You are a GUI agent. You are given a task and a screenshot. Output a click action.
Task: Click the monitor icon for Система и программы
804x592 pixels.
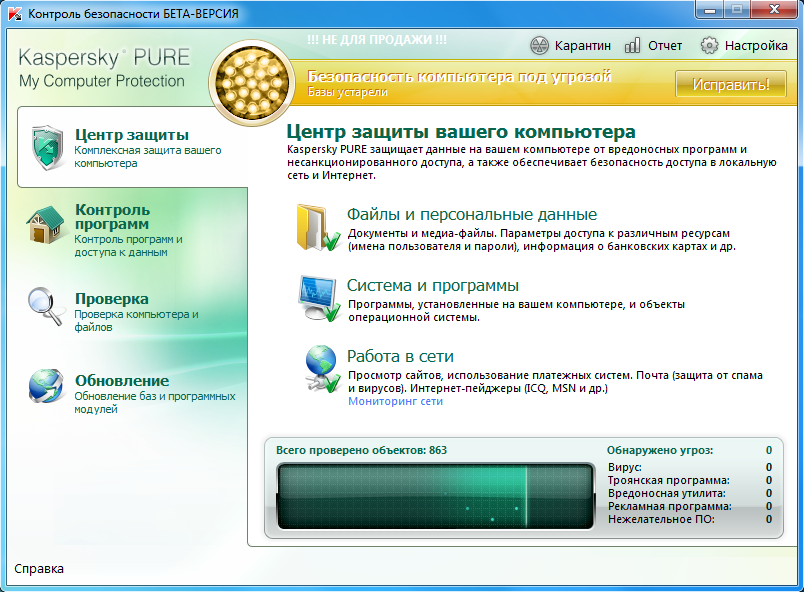pyautogui.click(x=319, y=298)
